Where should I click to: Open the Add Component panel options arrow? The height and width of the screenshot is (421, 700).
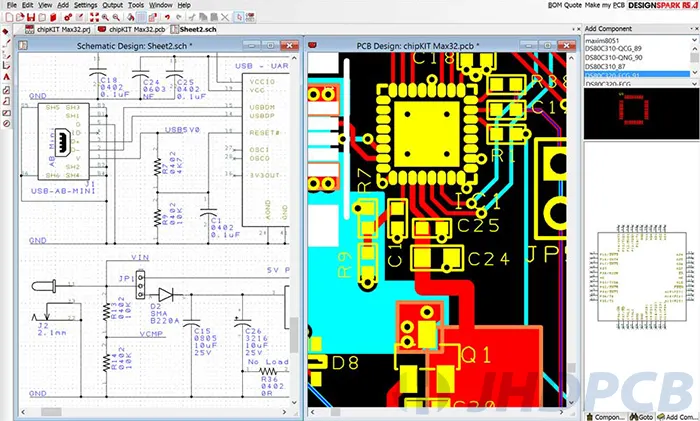[691, 29]
